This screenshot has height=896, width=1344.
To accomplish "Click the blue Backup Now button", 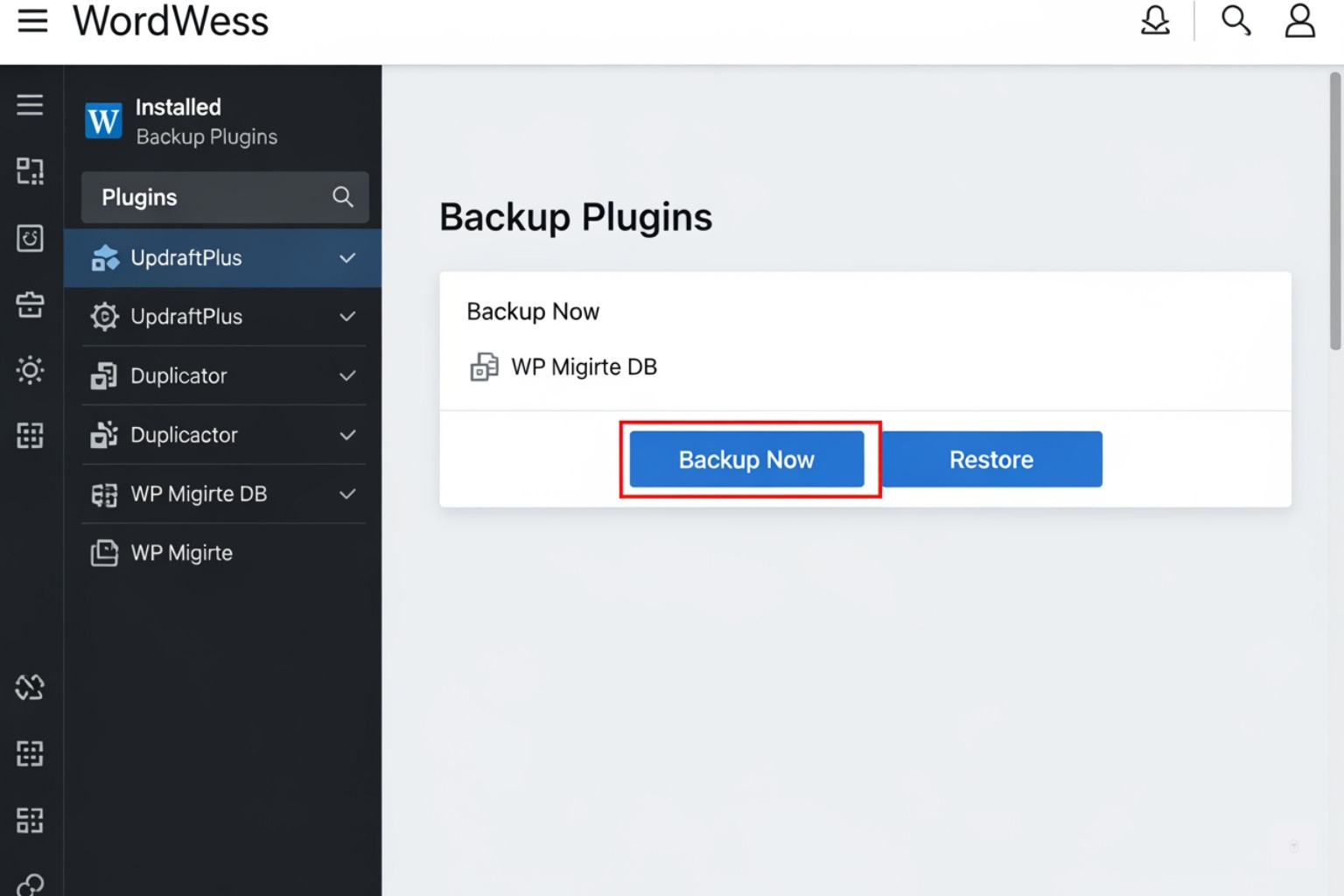I will coord(747,459).
